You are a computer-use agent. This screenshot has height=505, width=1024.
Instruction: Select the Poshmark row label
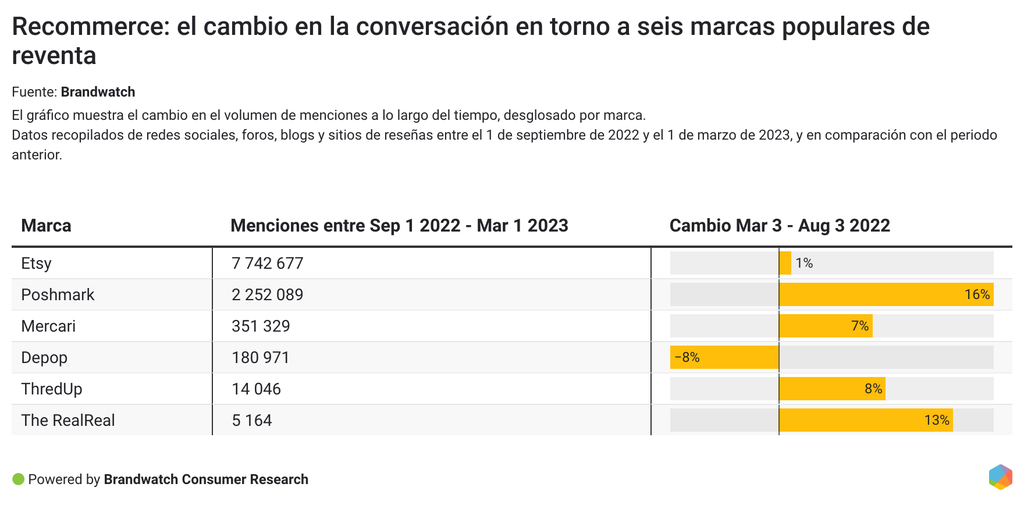tap(58, 295)
